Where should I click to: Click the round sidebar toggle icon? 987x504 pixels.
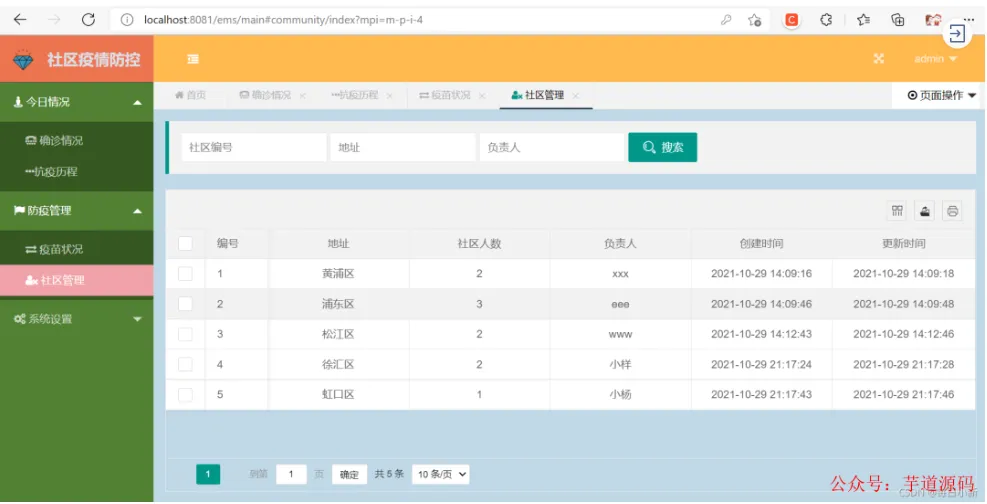point(957,33)
